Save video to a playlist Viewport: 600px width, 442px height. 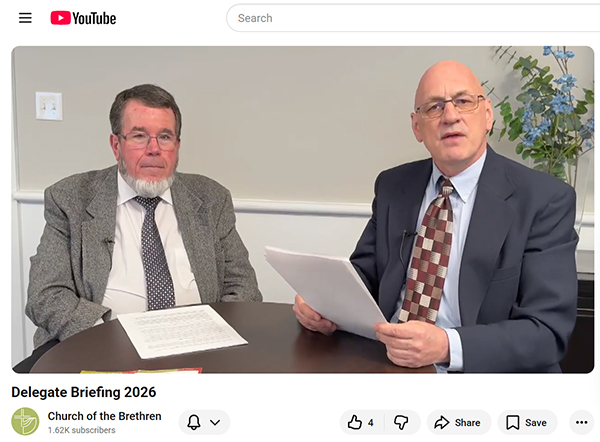[527, 422]
